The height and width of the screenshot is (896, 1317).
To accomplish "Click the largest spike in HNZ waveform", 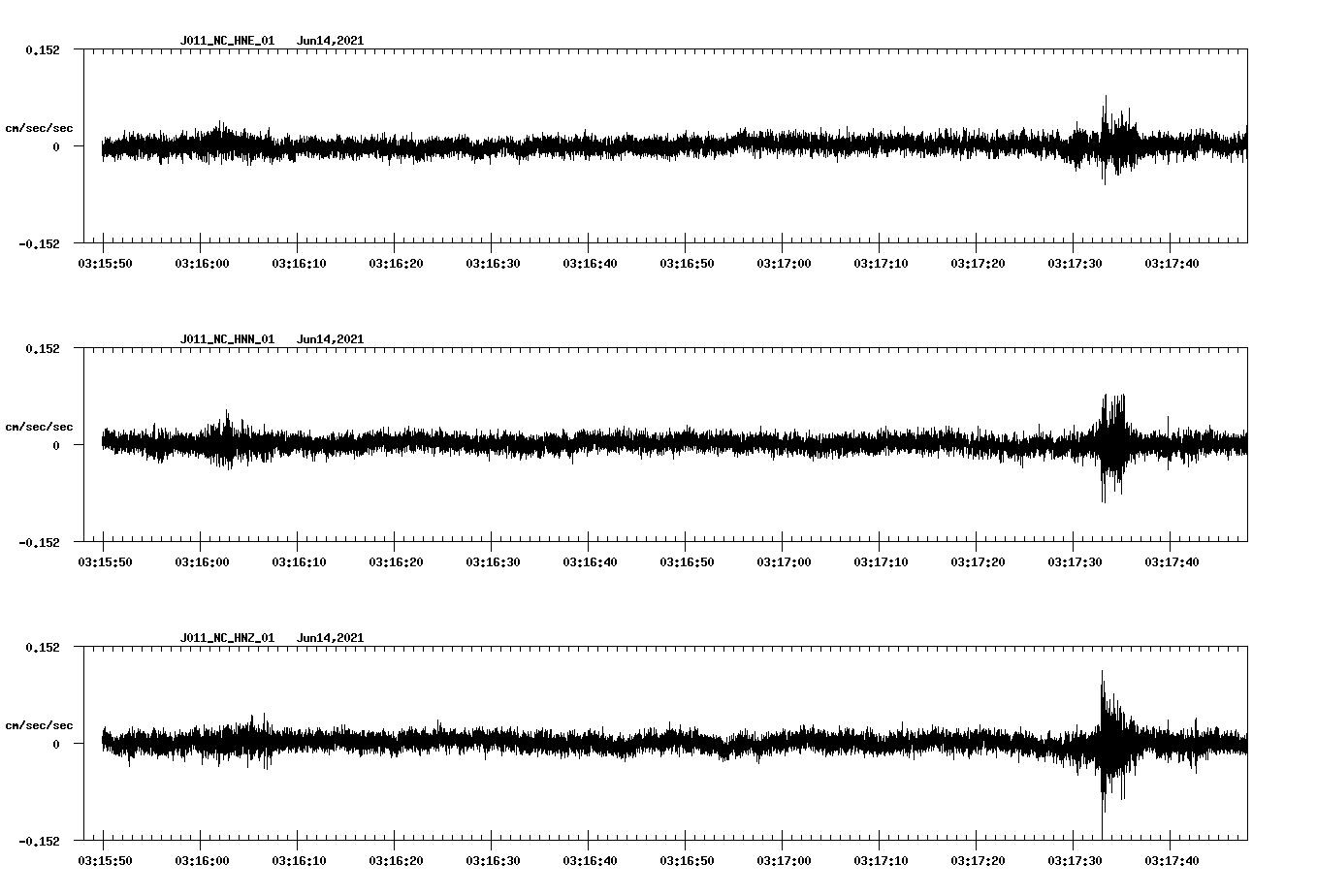I will coord(1103,754).
